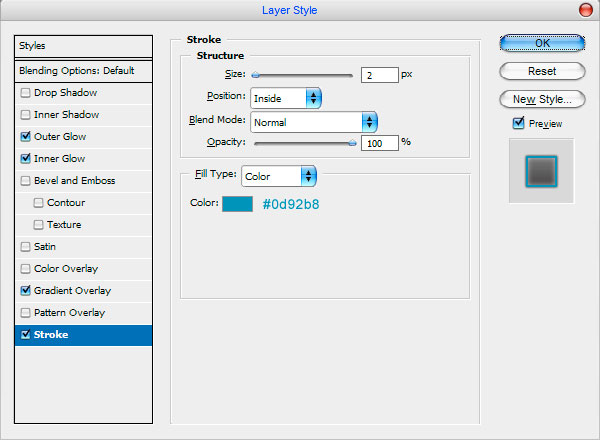Enable the Satin checkbox
The image size is (600, 440).
(25, 246)
